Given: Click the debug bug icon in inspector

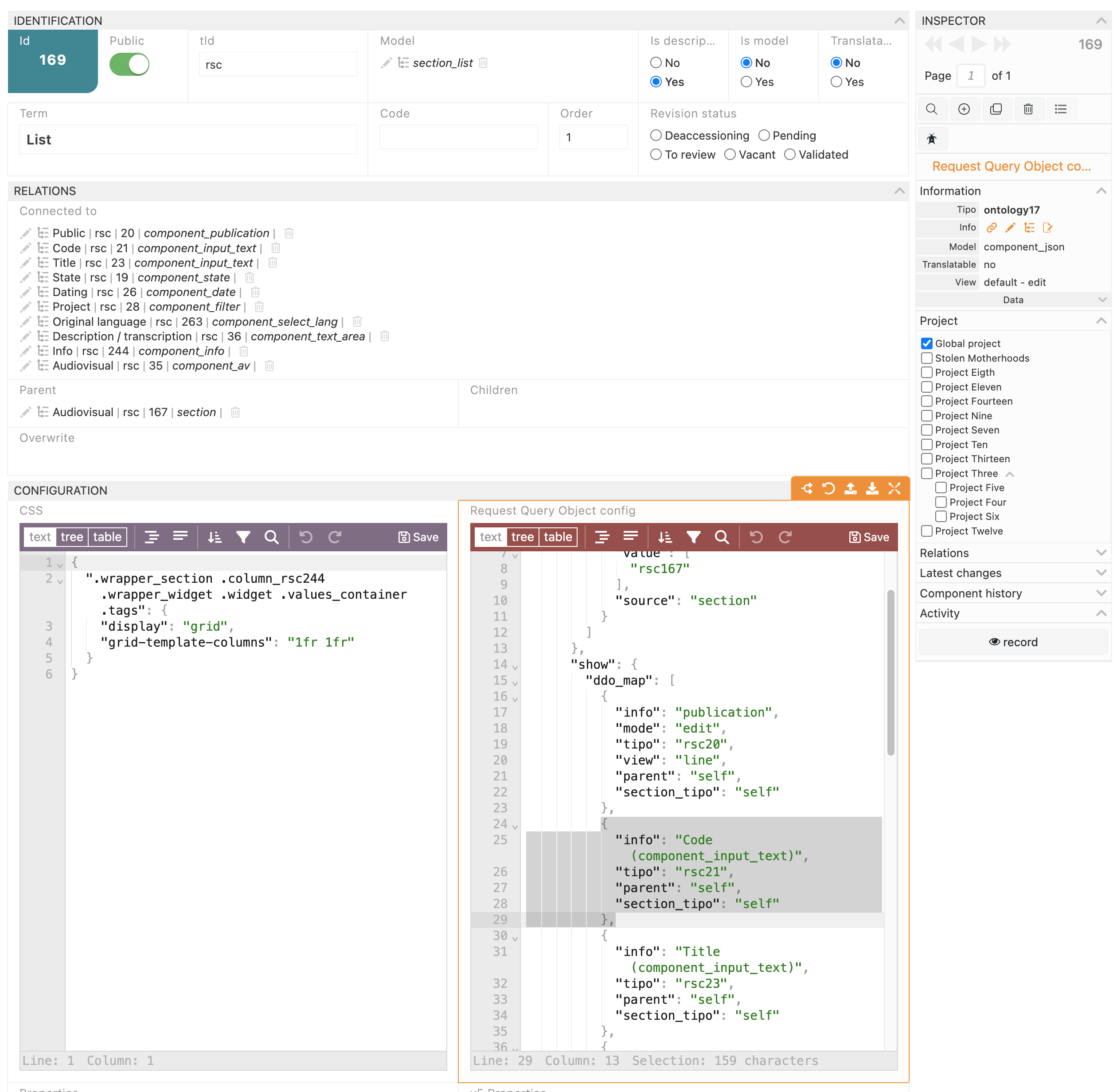Looking at the screenshot, I should [931, 139].
